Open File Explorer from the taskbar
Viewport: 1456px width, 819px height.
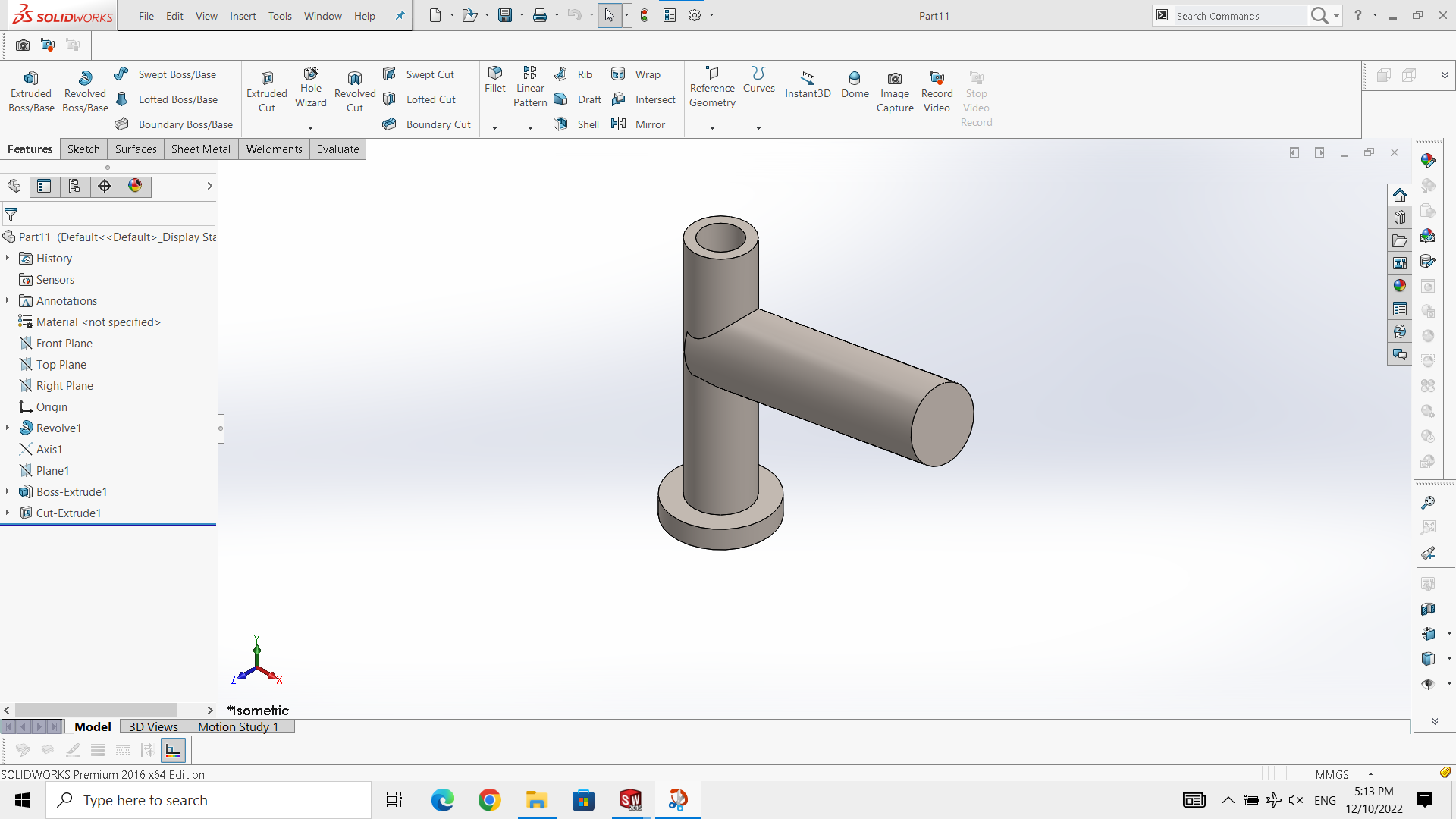pos(536,800)
